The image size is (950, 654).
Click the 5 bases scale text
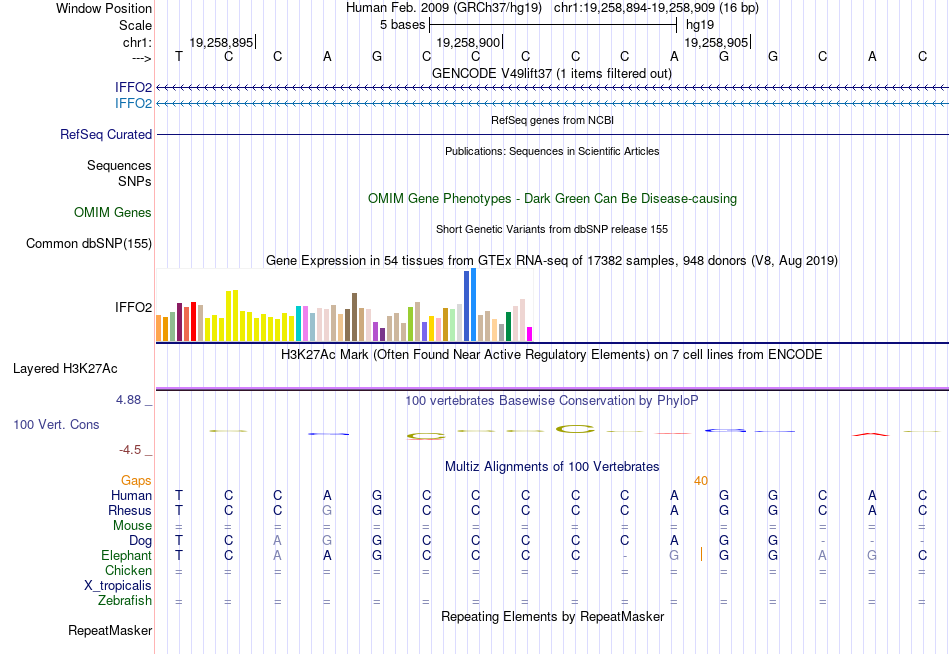coord(402,25)
